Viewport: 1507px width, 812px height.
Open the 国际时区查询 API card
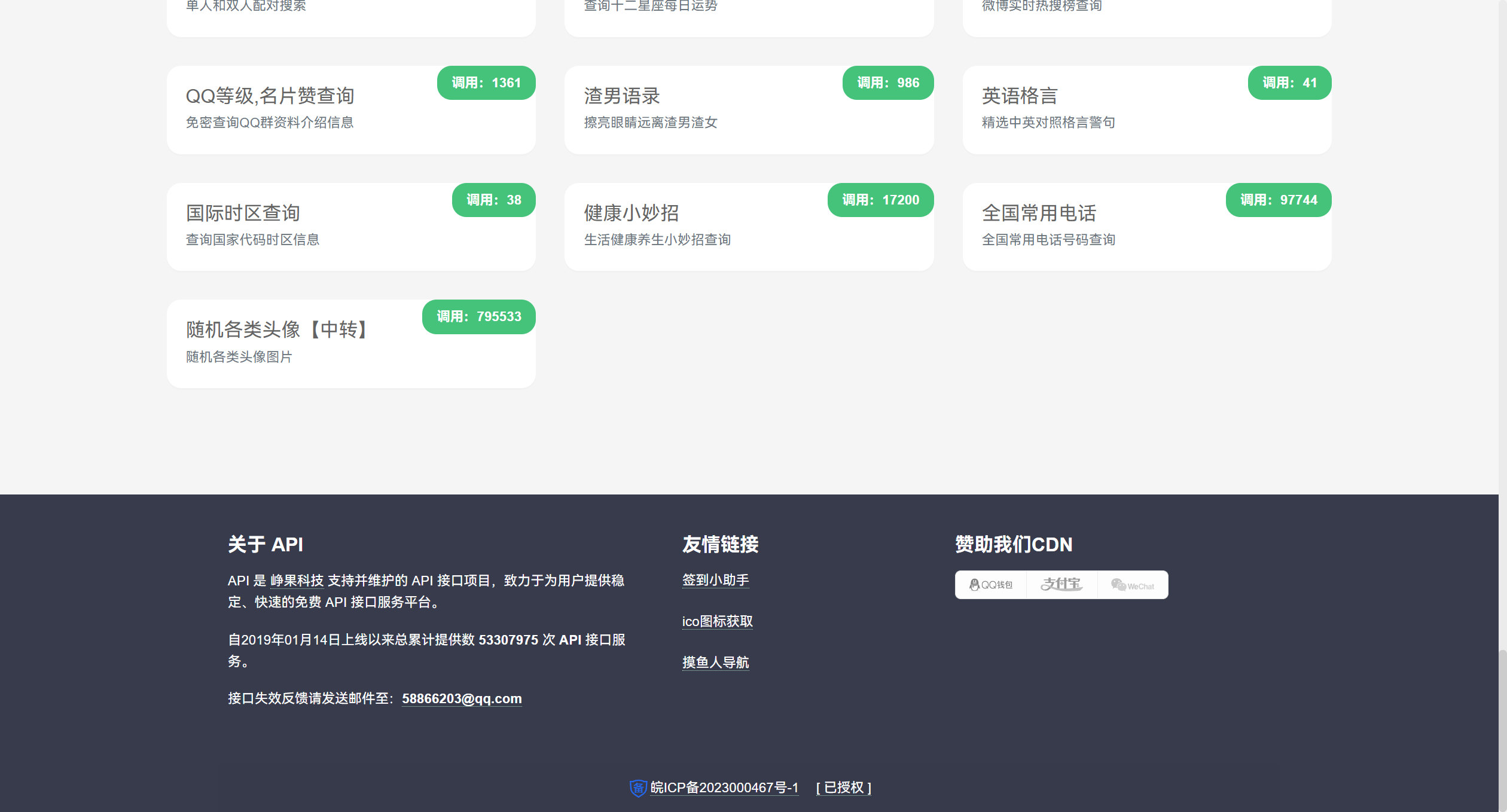tap(351, 227)
